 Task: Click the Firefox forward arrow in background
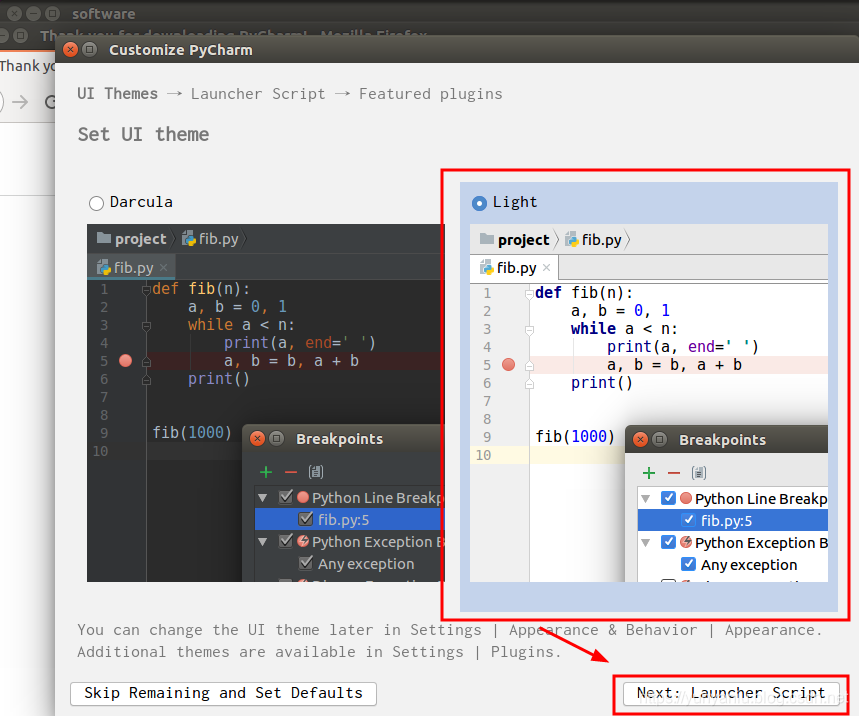coord(20,102)
